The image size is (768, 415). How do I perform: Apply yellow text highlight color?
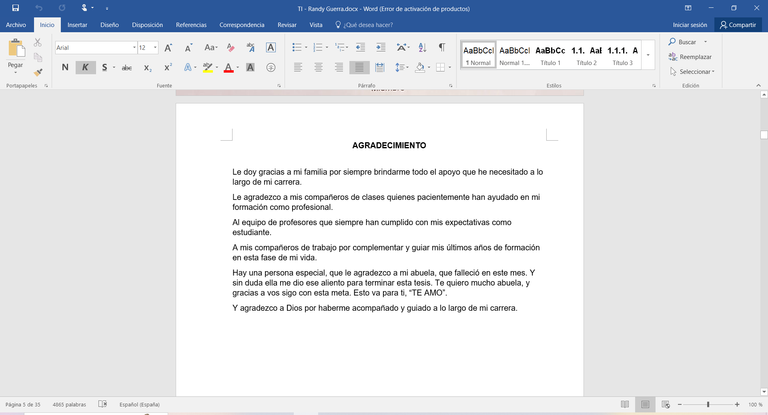[208, 68]
